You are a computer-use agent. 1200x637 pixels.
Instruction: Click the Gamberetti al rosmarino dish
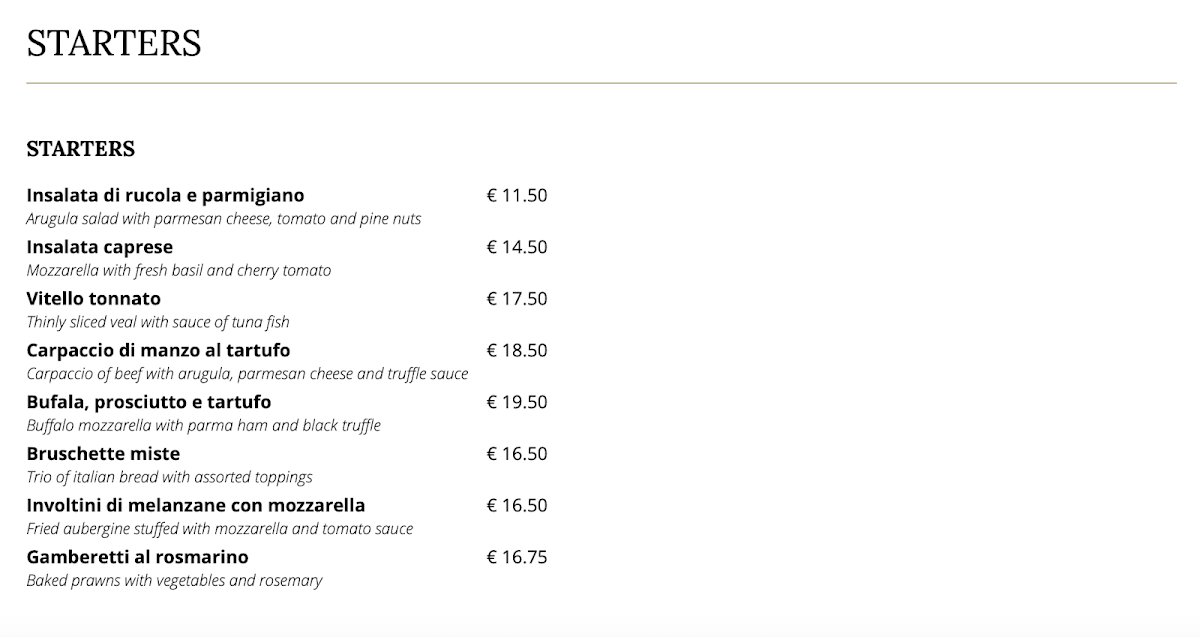coord(138,557)
